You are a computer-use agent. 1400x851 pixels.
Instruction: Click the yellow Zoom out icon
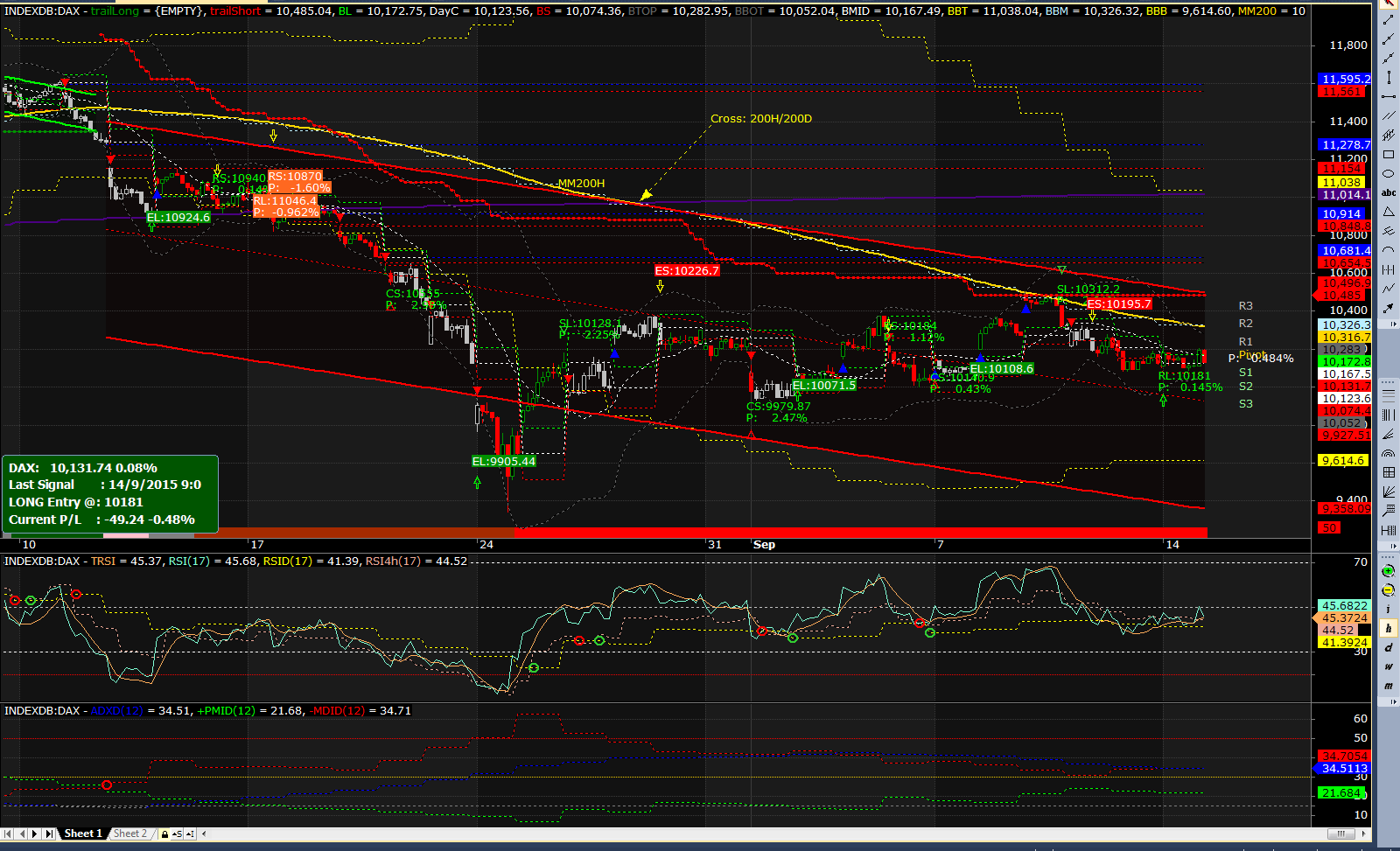coord(1388,590)
